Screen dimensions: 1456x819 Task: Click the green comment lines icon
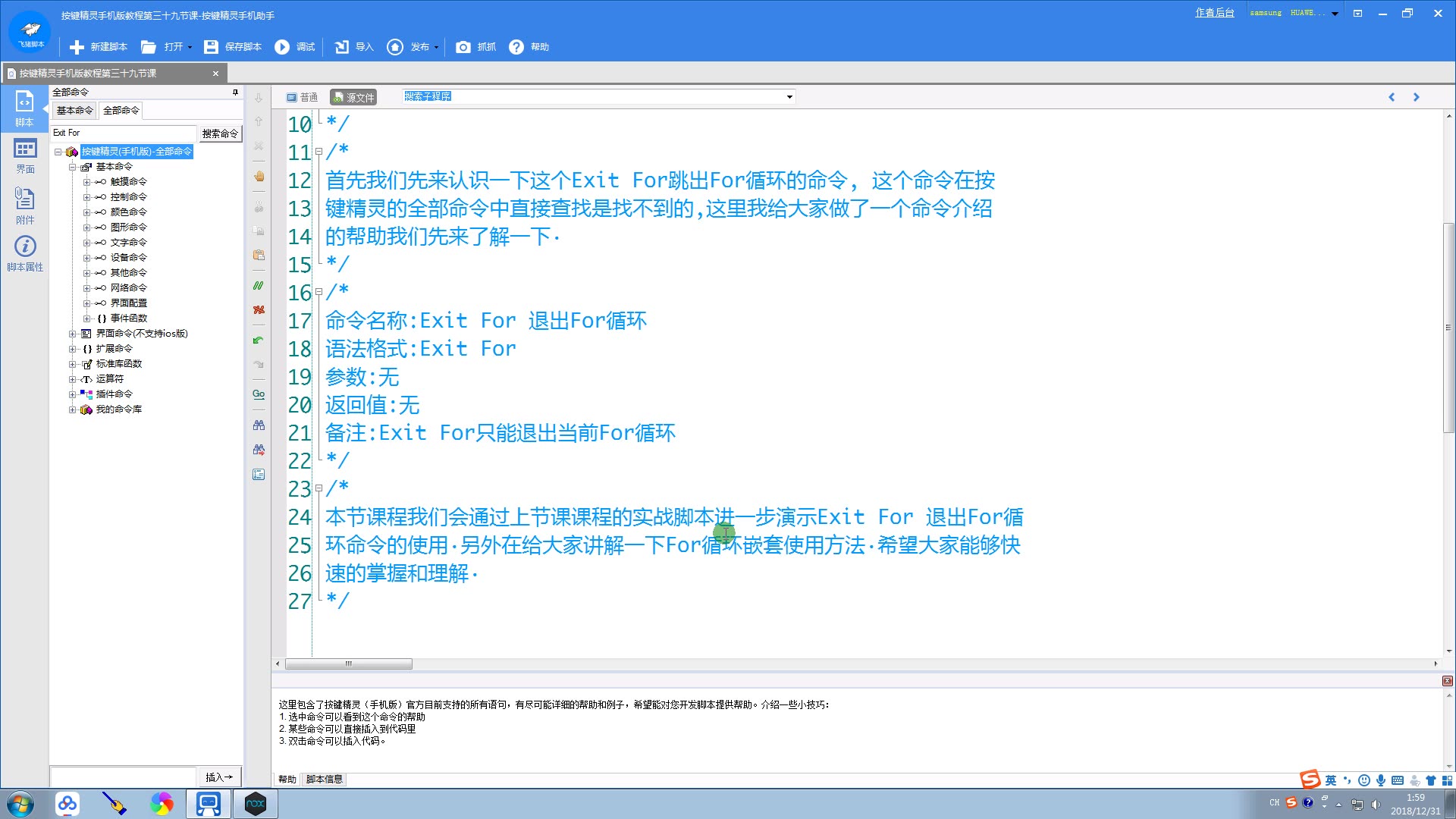point(259,286)
